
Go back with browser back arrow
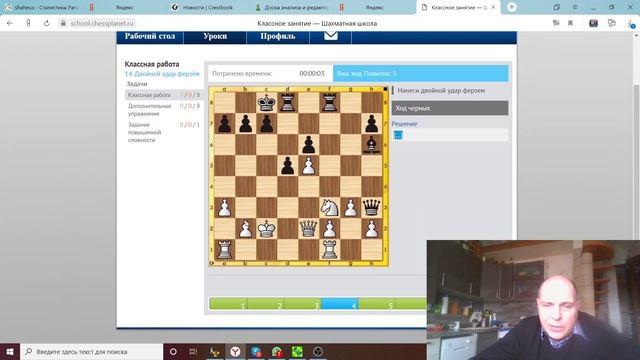10,23
